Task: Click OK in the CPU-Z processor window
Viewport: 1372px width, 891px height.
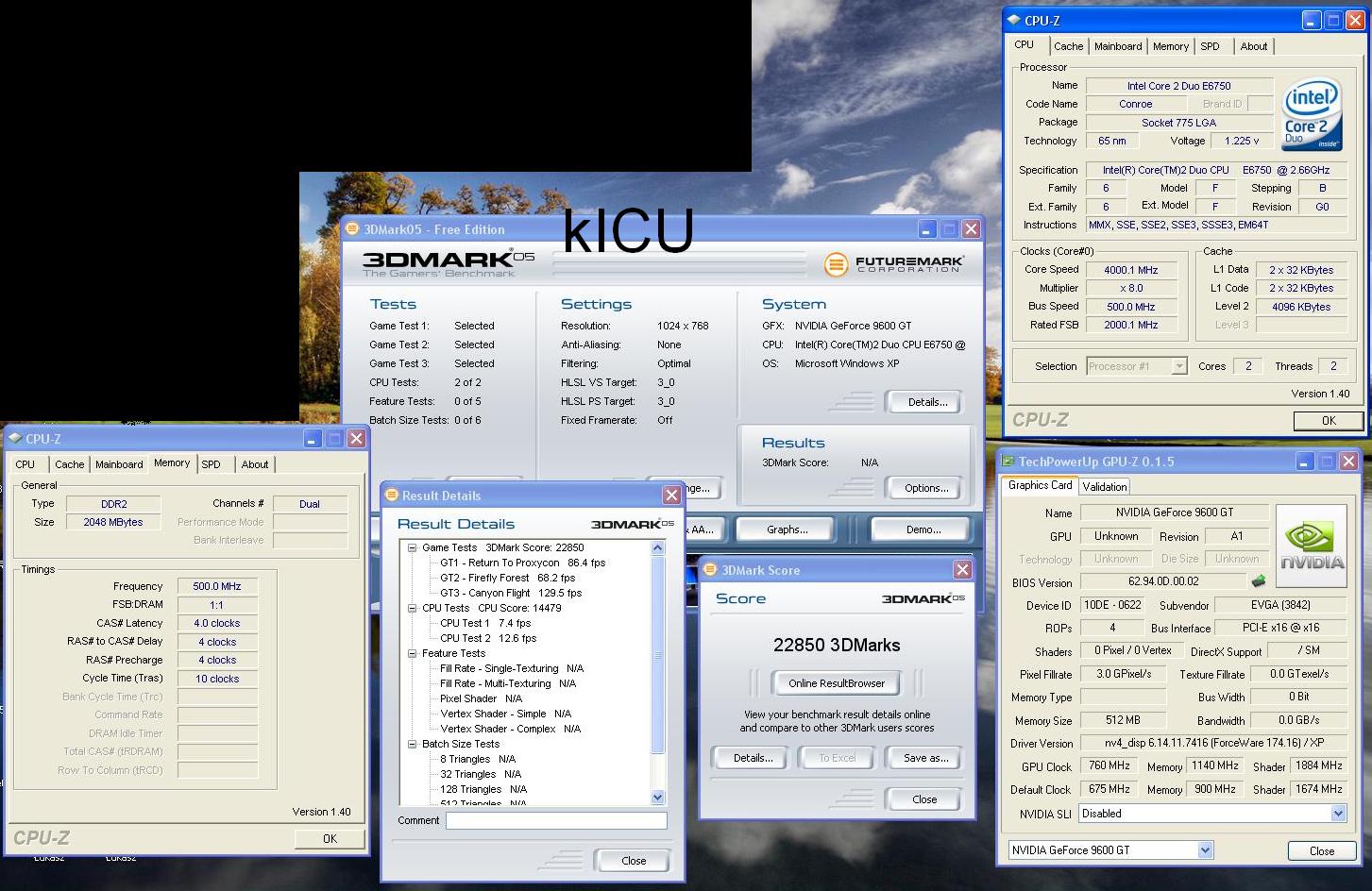Action: click(1329, 421)
